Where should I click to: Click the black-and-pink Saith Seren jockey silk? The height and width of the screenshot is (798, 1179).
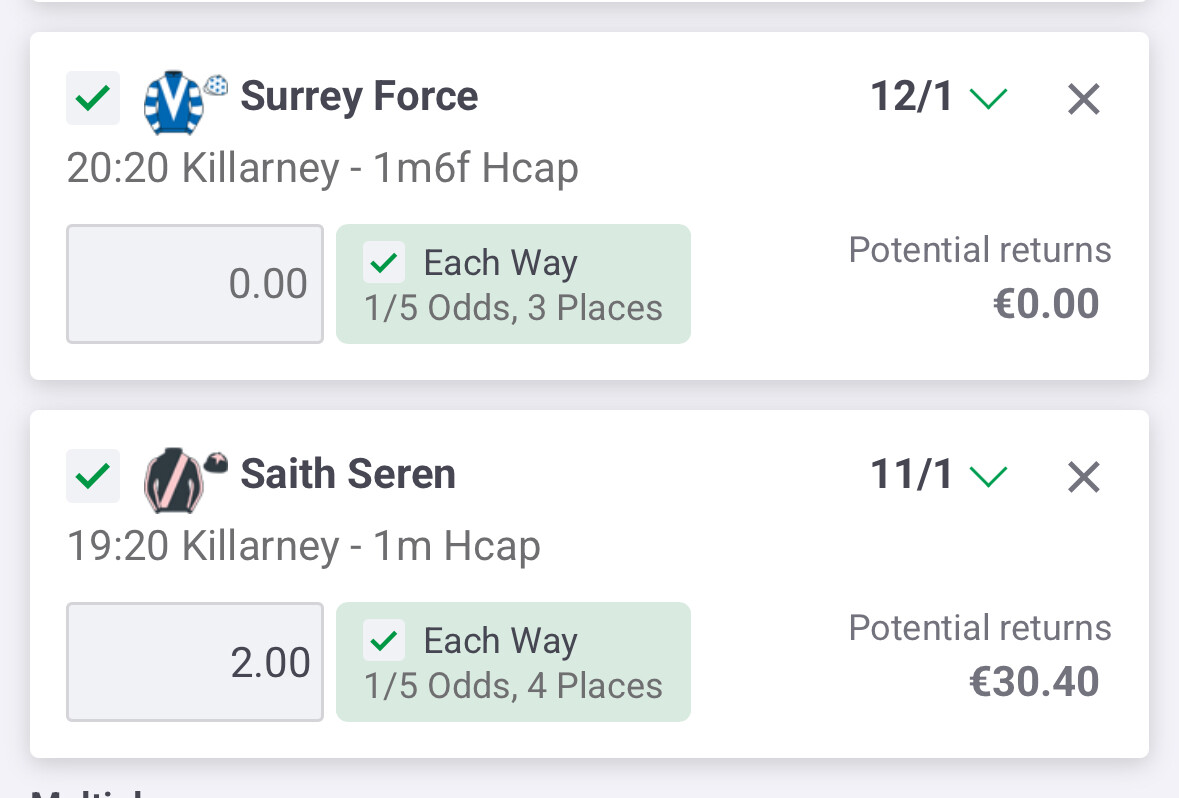[x=174, y=479]
